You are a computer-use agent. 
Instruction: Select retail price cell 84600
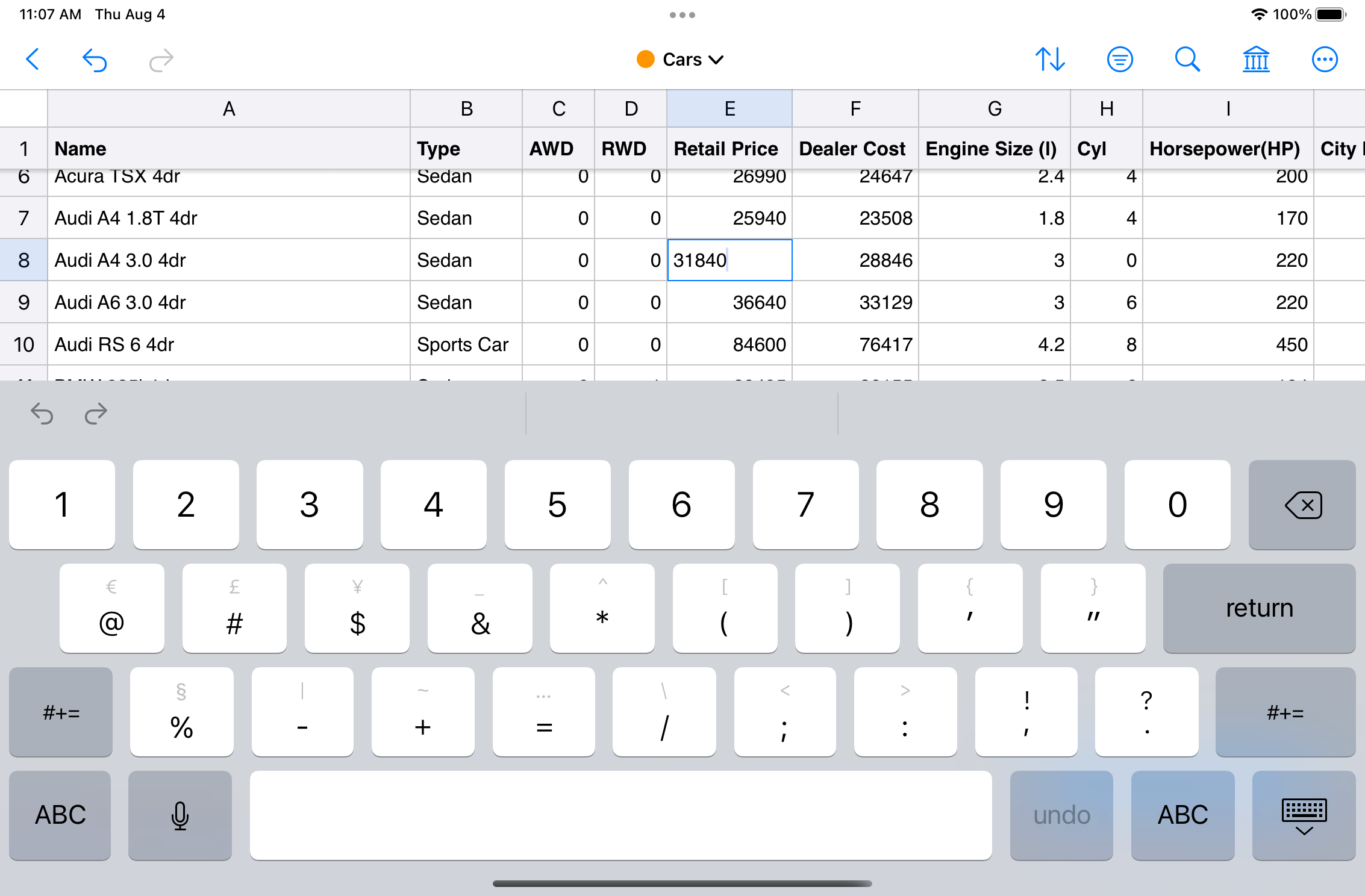(729, 344)
